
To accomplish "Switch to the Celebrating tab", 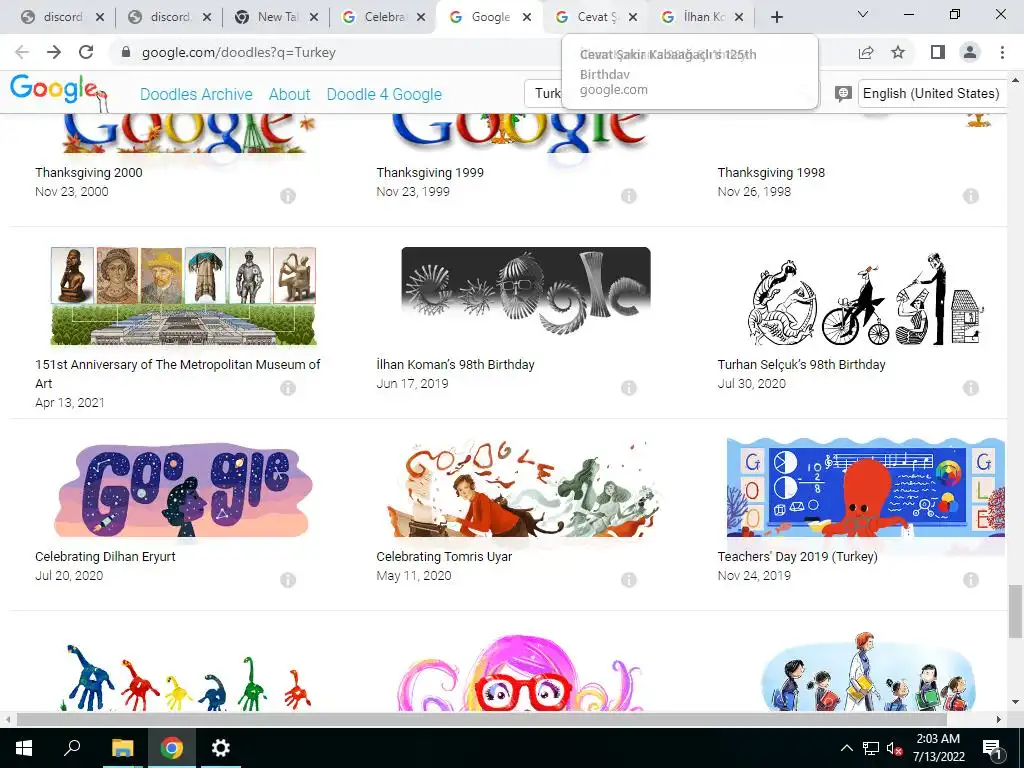I will pos(384,17).
